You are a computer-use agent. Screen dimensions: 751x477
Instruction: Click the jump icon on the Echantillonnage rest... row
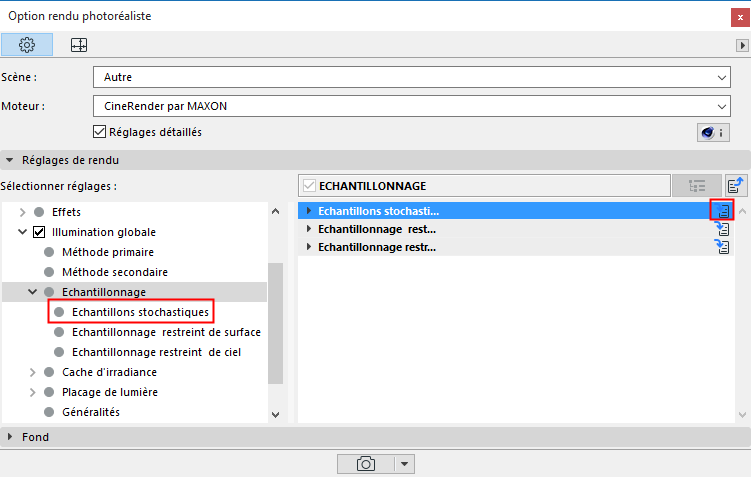pyautogui.click(x=722, y=229)
